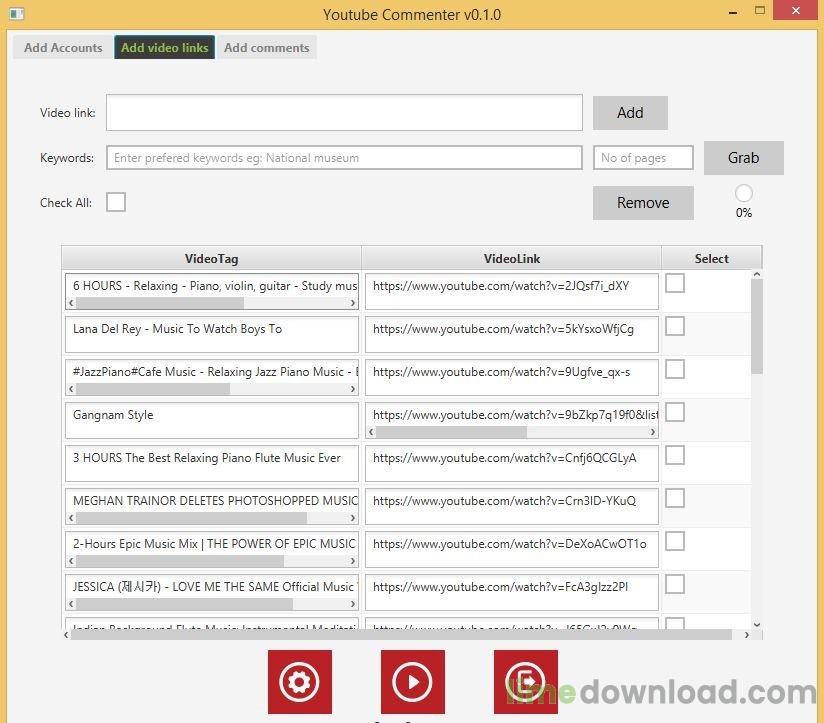Maximize the Youtube Commenter window

[759, 11]
